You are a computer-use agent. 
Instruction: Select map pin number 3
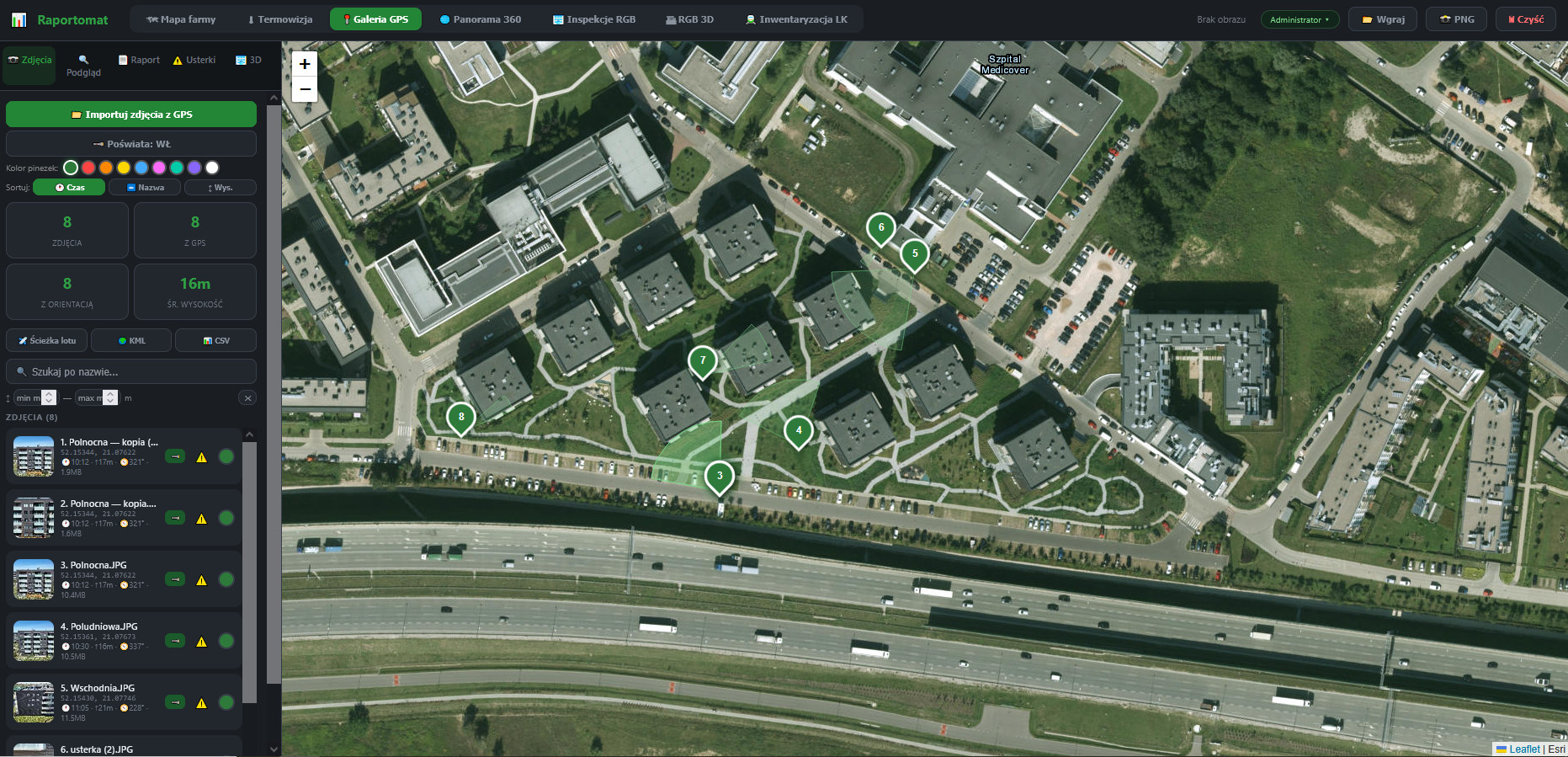pos(720,477)
